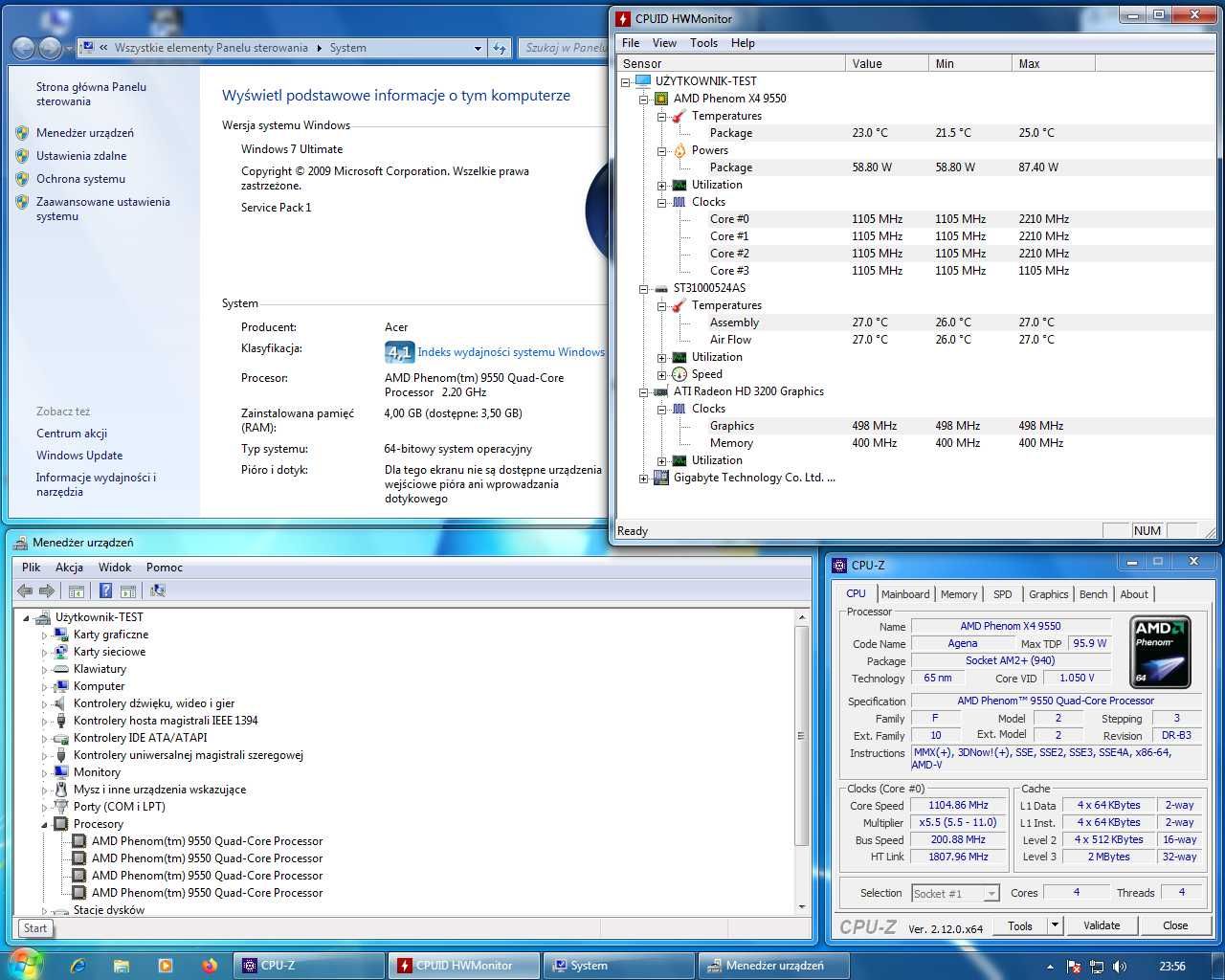The width and height of the screenshot is (1225, 980).
Task: Open Ustawienia zdalne link
Action: coord(81,156)
